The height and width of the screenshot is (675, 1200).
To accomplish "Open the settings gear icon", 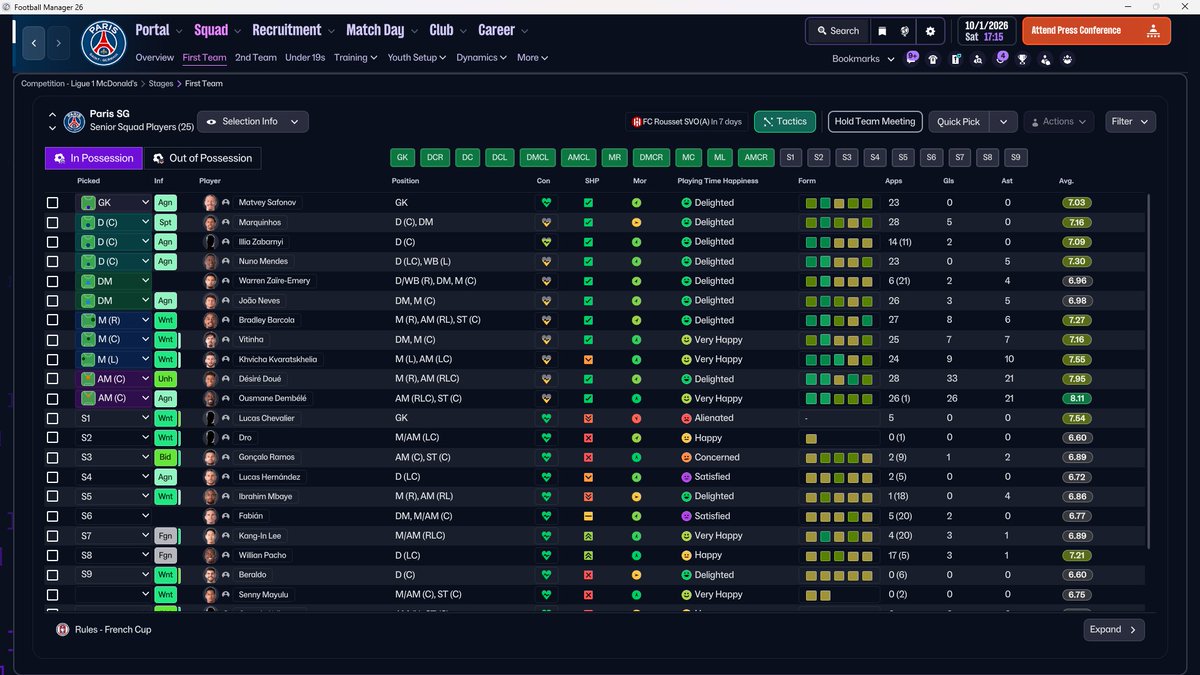I will pyautogui.click(x=930, y=31).
